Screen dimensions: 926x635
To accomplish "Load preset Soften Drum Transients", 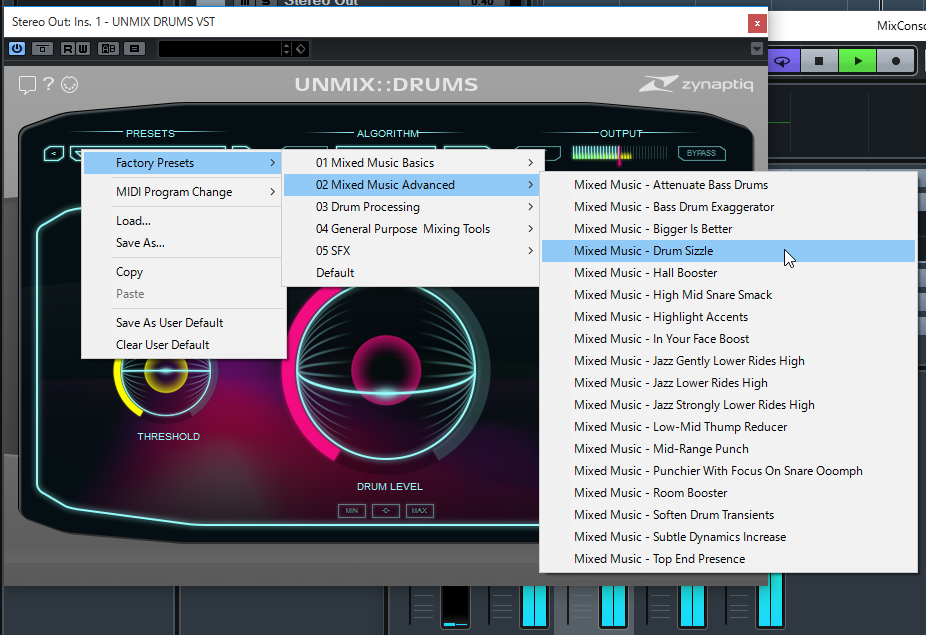I will [728, 514].
